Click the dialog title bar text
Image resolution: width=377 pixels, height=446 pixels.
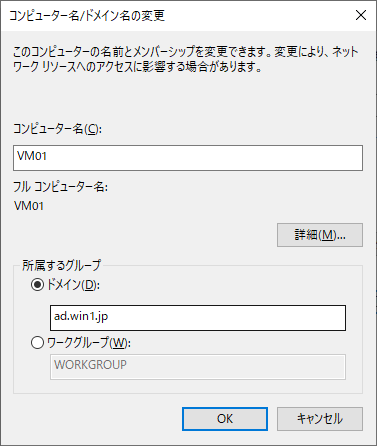87,15
